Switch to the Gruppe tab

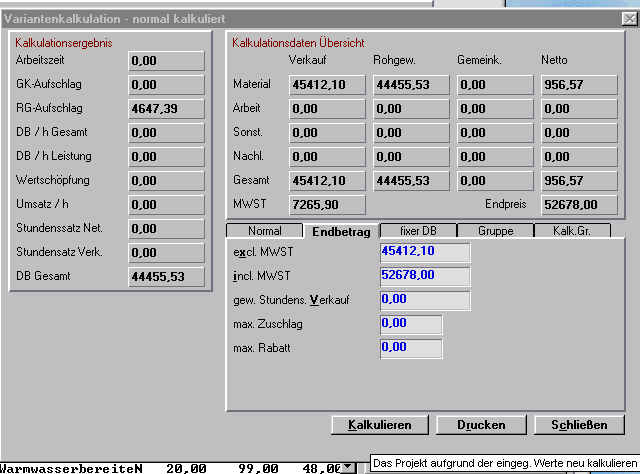(494, 231)
